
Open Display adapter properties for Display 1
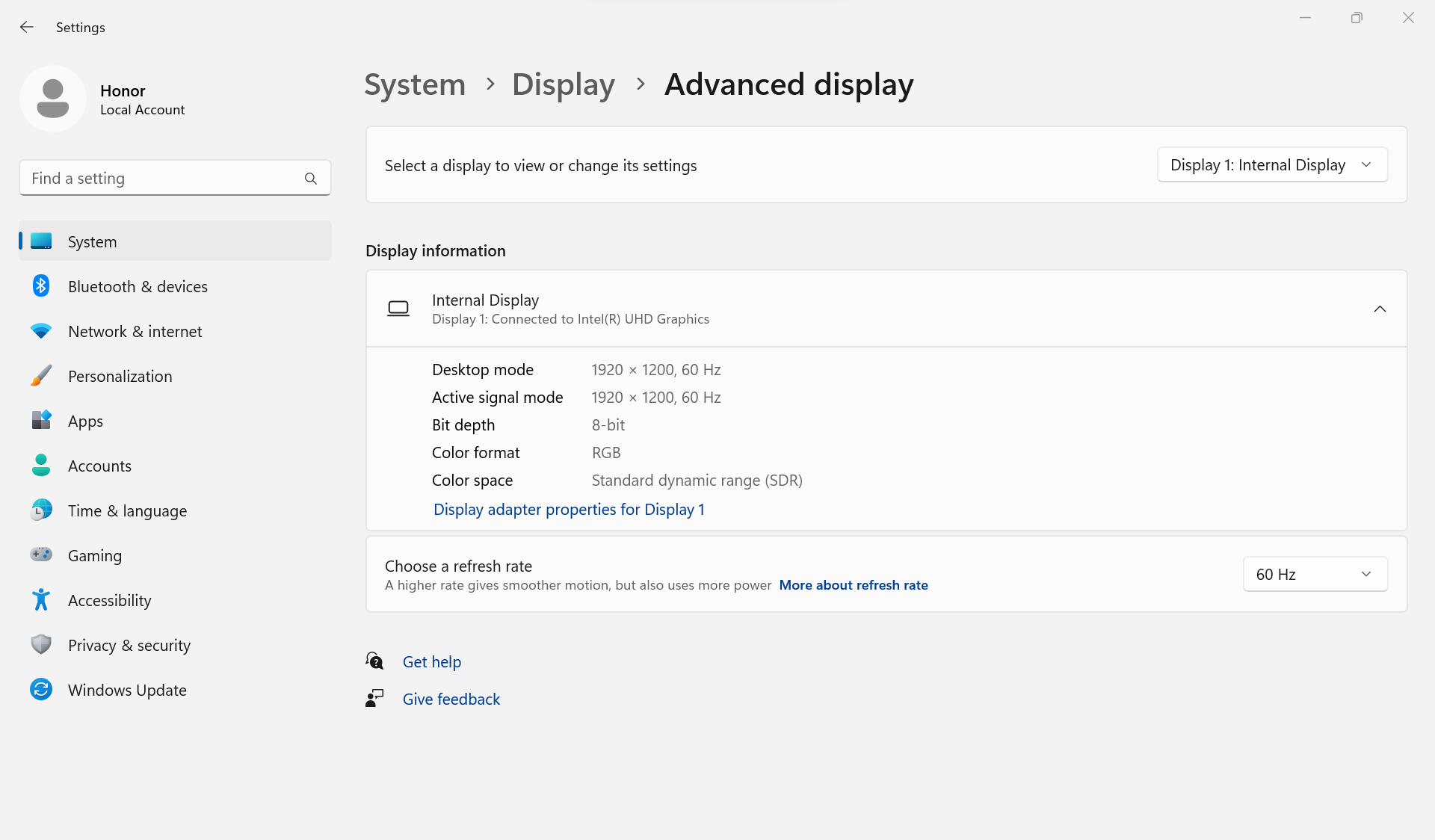tap(569, 509)
